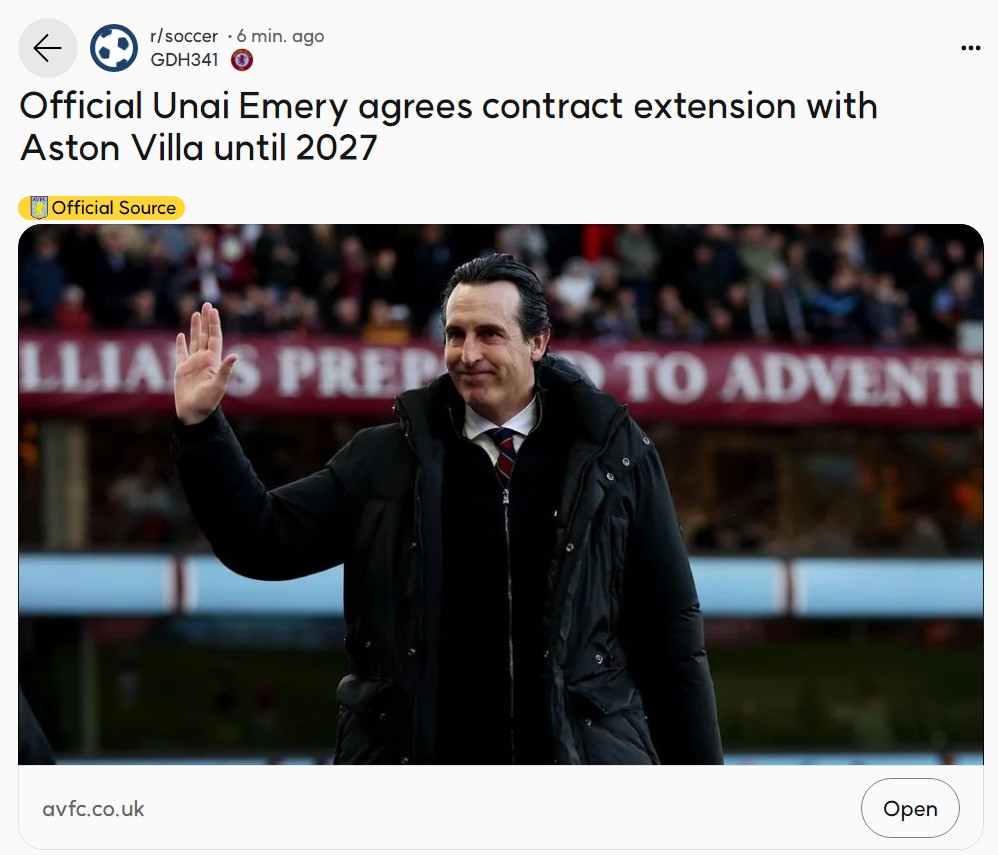
Task: Click the manager's waving hand in photo
Action: 202,364
